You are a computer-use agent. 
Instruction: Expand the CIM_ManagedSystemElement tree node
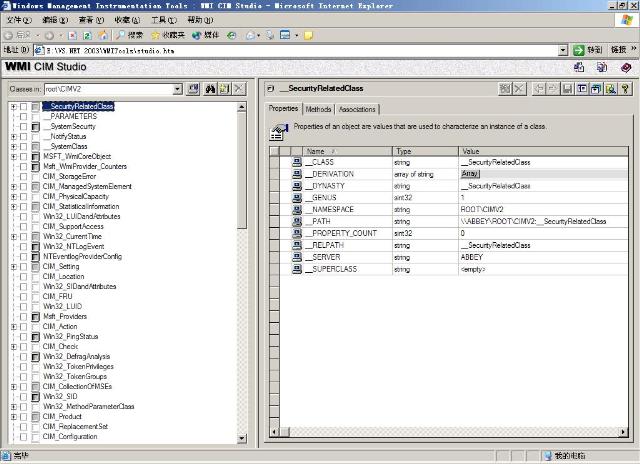14,186
